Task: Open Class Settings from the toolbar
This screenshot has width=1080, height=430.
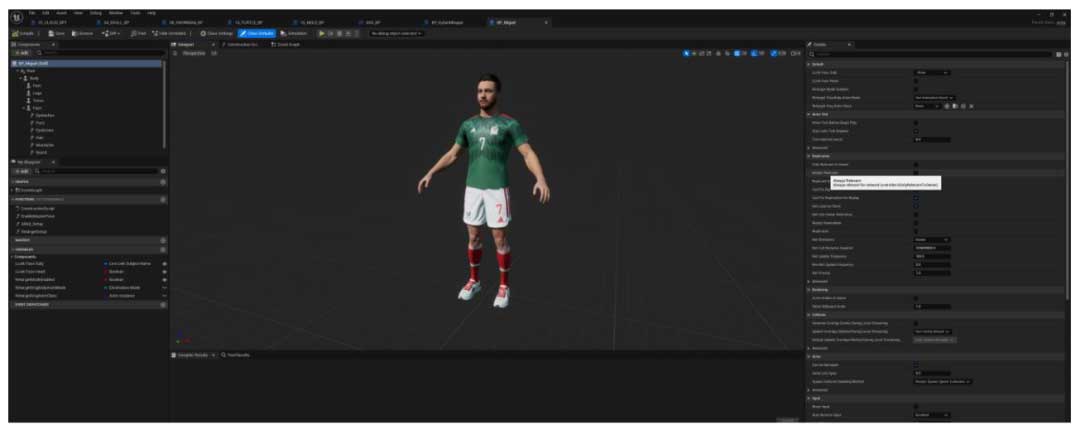Action: coord(215,33)
